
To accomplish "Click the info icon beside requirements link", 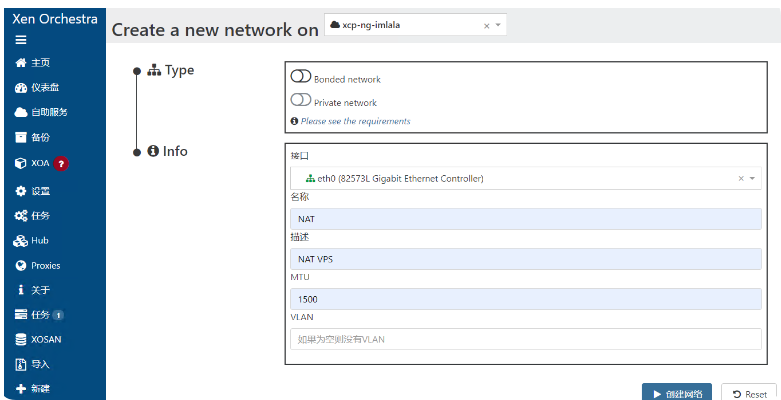I will [294, 121].
